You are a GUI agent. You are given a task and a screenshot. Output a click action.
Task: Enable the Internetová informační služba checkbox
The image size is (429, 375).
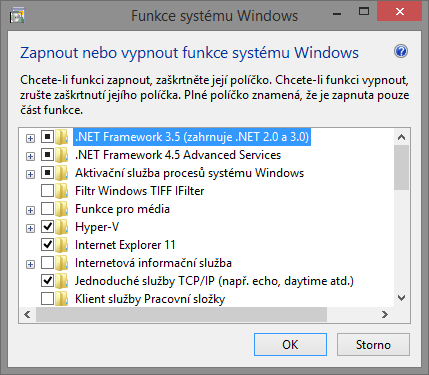[47, 262]
